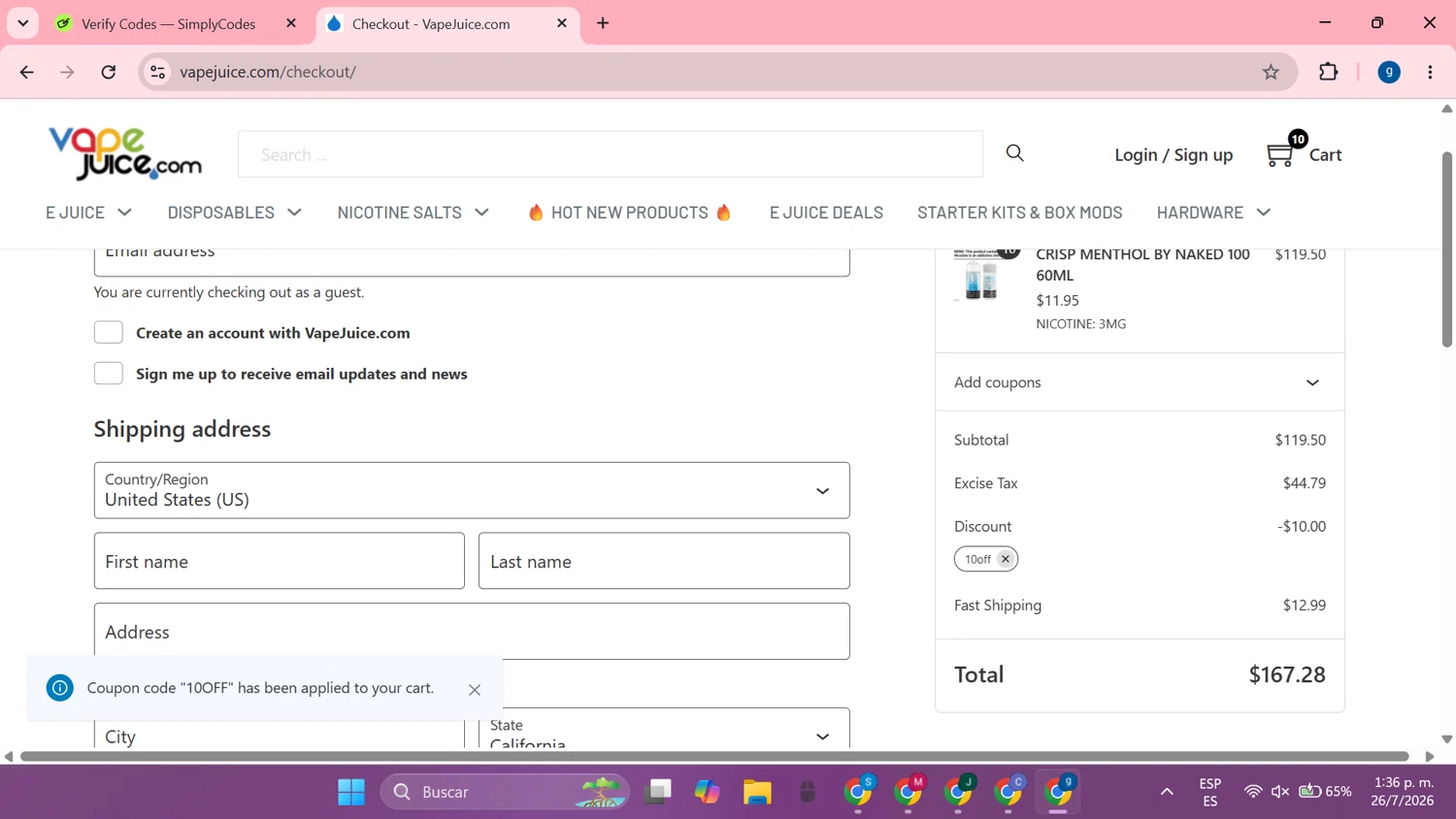
Task: Click the First name field
Action: coord(280,561)
